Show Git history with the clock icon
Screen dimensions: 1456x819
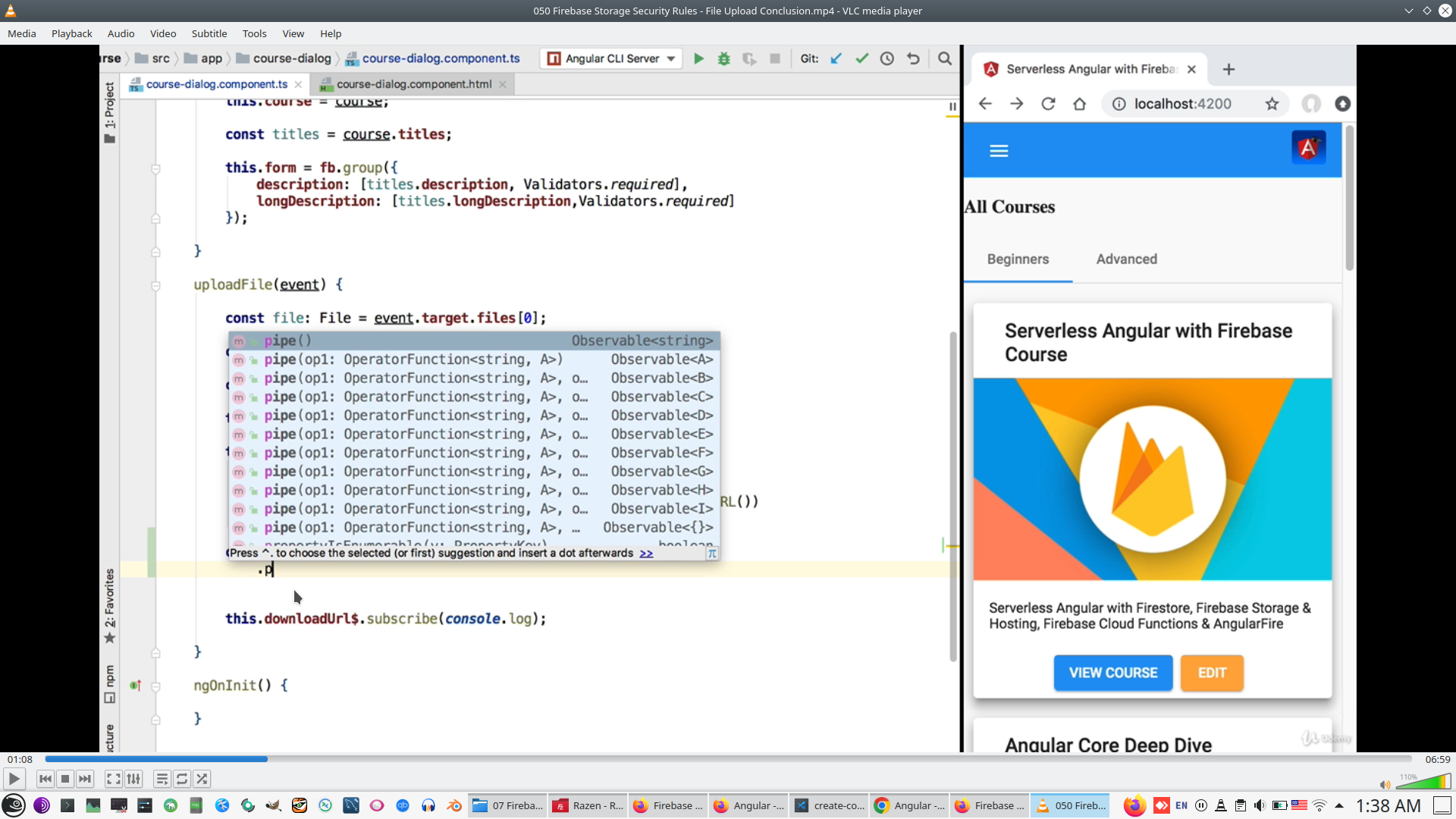pyautogui.click(x=887, y=58)
